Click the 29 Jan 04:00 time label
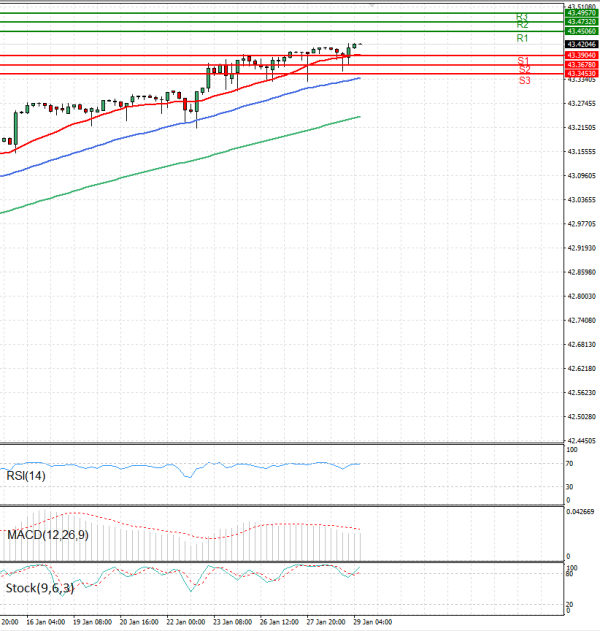 370,620
